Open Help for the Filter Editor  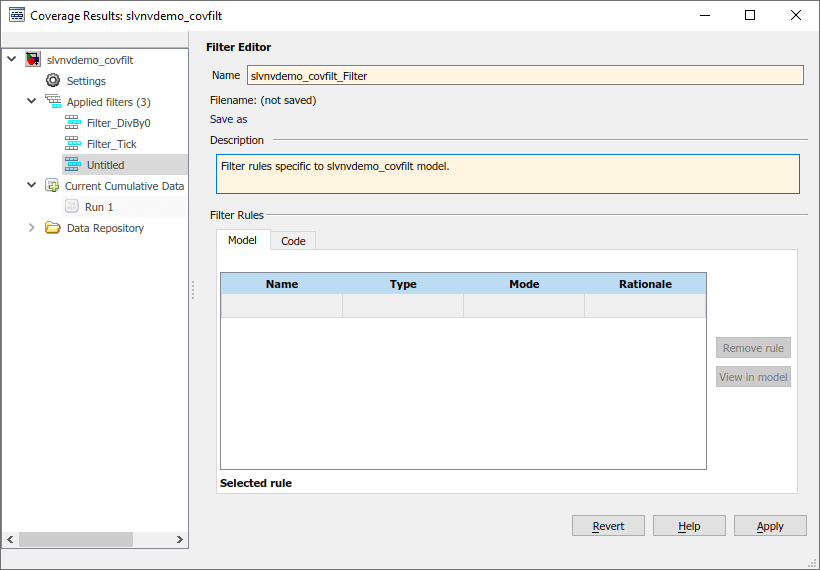tap(689, 526)
